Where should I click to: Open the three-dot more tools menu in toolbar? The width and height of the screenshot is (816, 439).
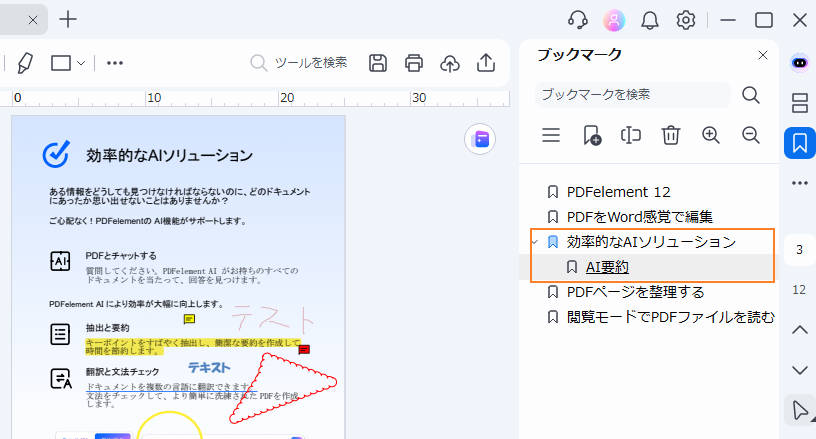coord(114,63)
